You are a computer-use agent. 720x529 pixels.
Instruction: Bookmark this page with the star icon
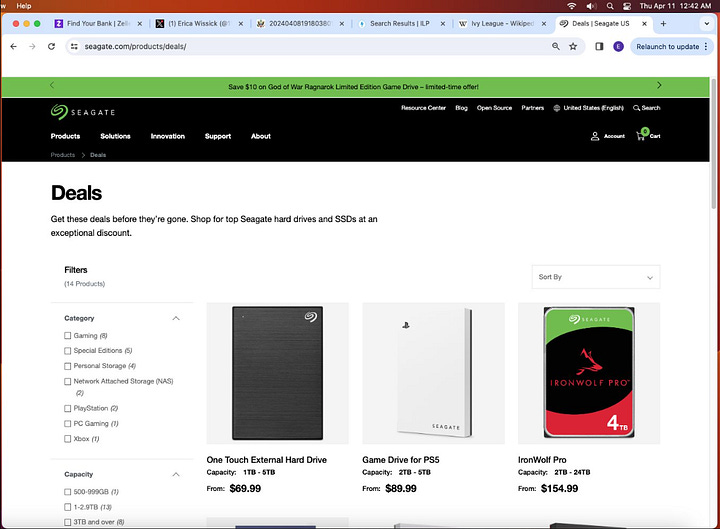(x=573, y=46)
